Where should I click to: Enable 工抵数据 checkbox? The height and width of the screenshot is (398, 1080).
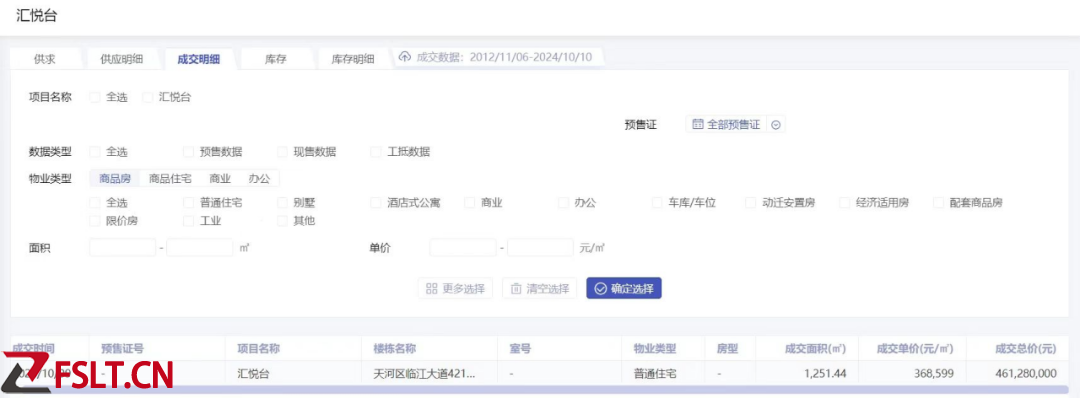[x=376, y=151]
